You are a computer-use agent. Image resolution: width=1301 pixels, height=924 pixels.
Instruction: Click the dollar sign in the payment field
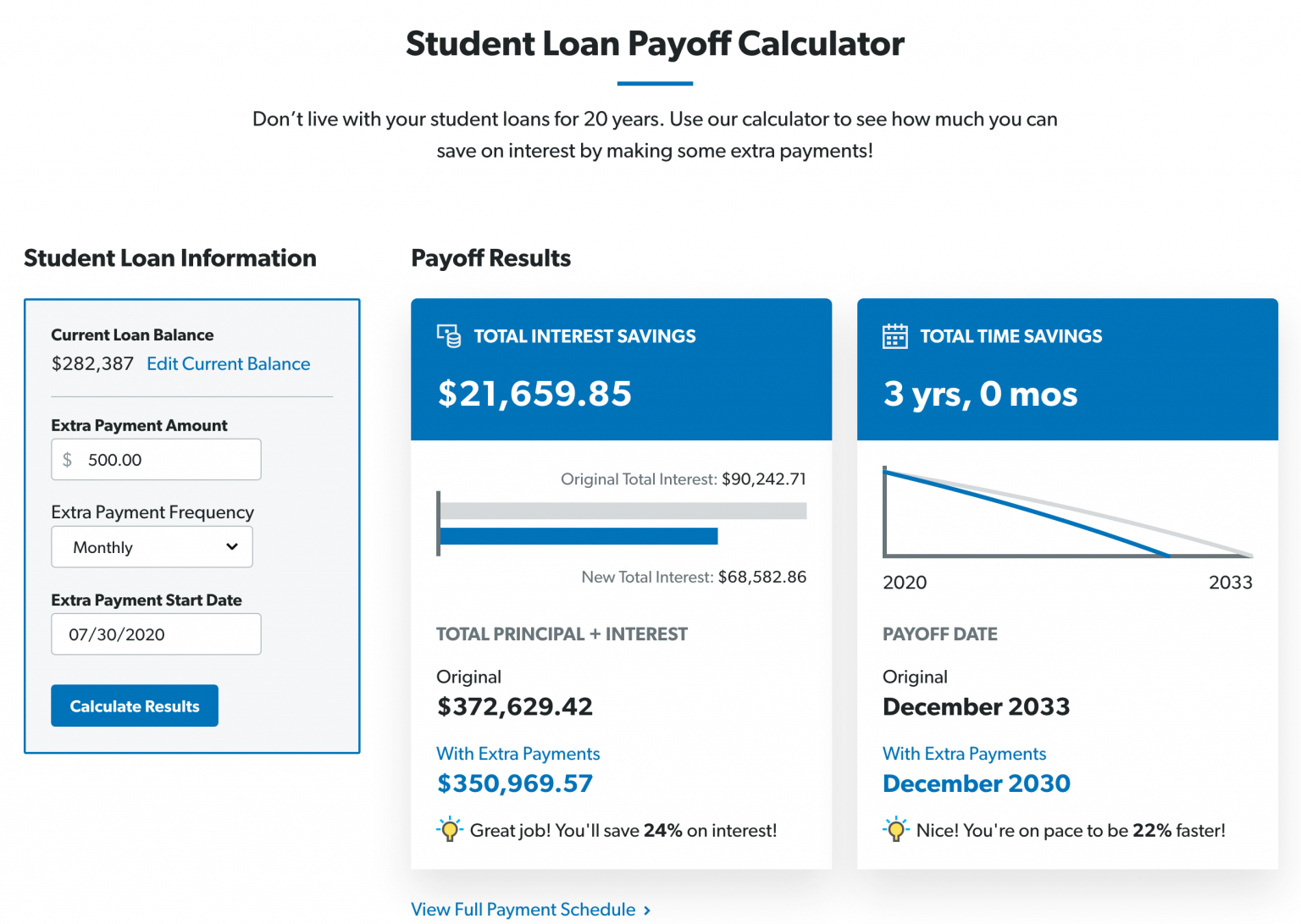[68, 459]
